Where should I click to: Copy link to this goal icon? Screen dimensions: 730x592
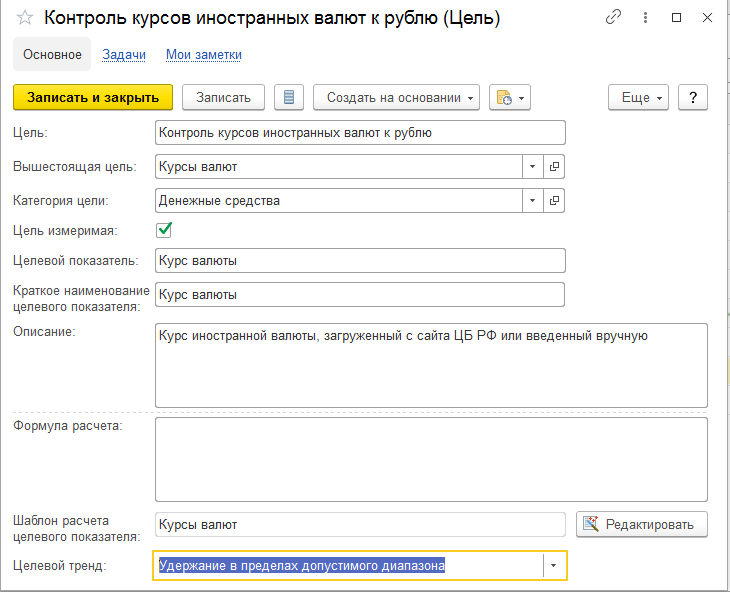[613, 18]
